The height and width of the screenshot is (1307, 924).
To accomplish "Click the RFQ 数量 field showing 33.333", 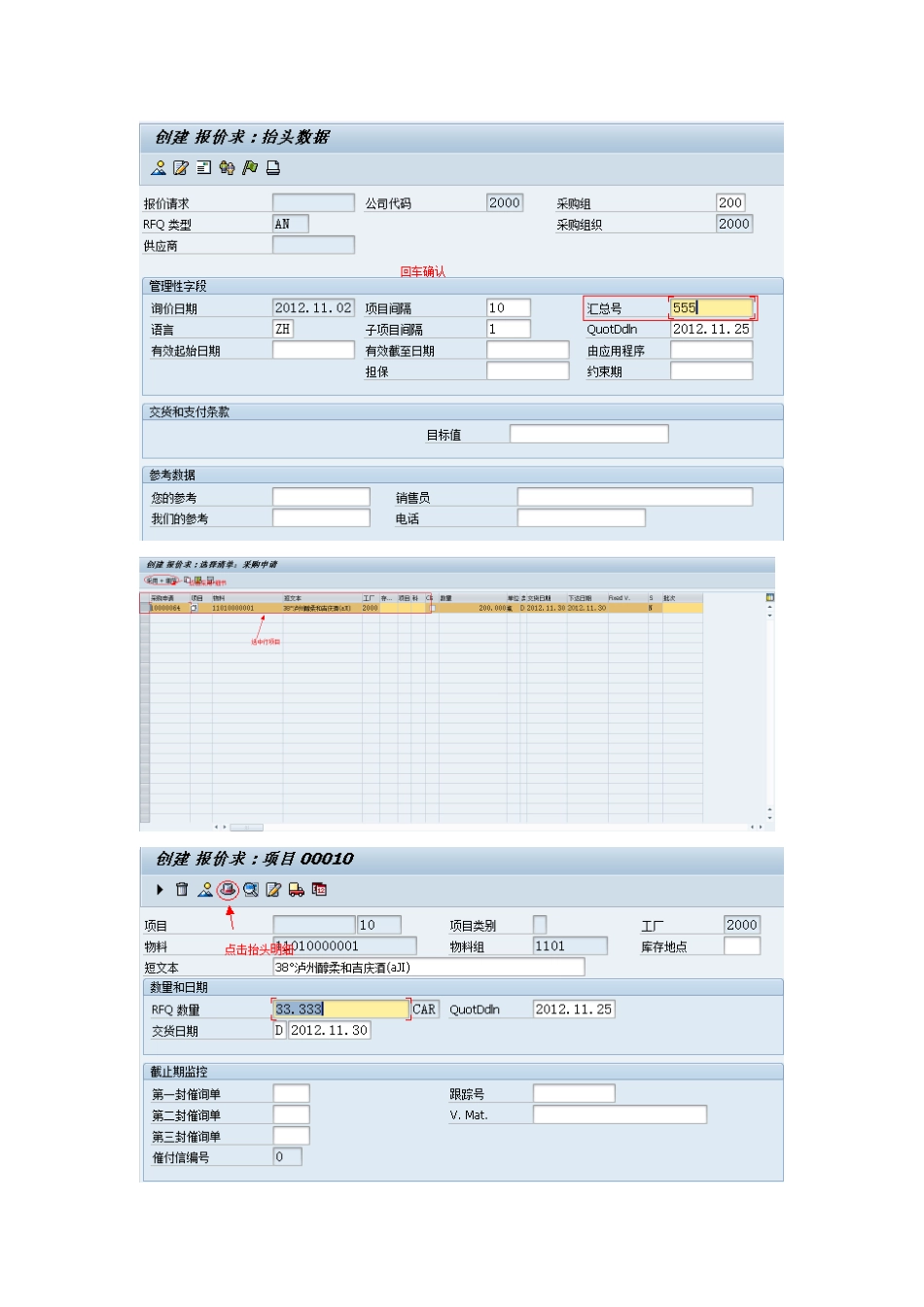I will coord(340,1009).
